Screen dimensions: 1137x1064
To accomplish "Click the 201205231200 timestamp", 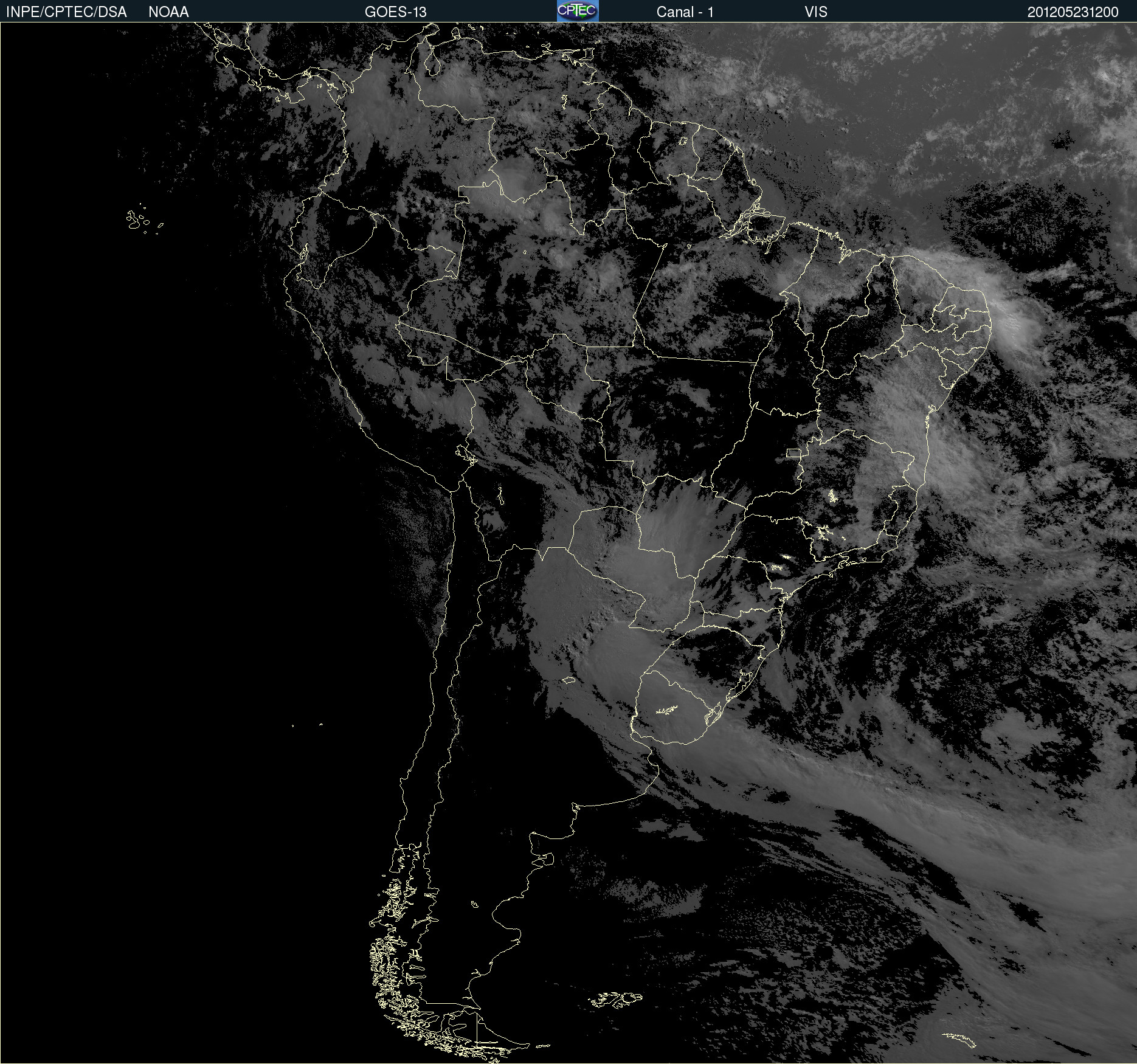I will (1073, 12).
